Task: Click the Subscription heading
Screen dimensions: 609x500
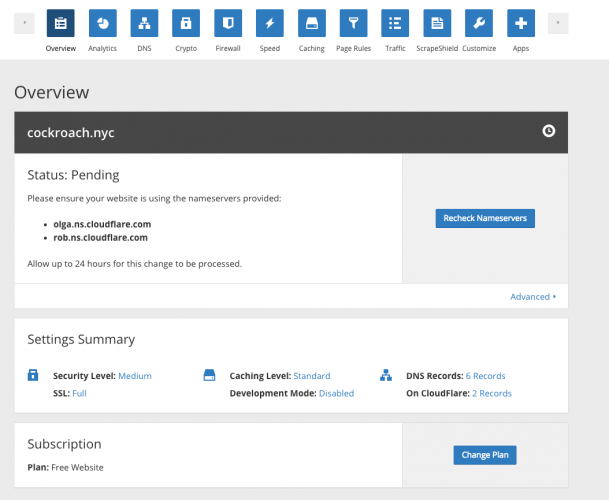Action: [64, 444]
